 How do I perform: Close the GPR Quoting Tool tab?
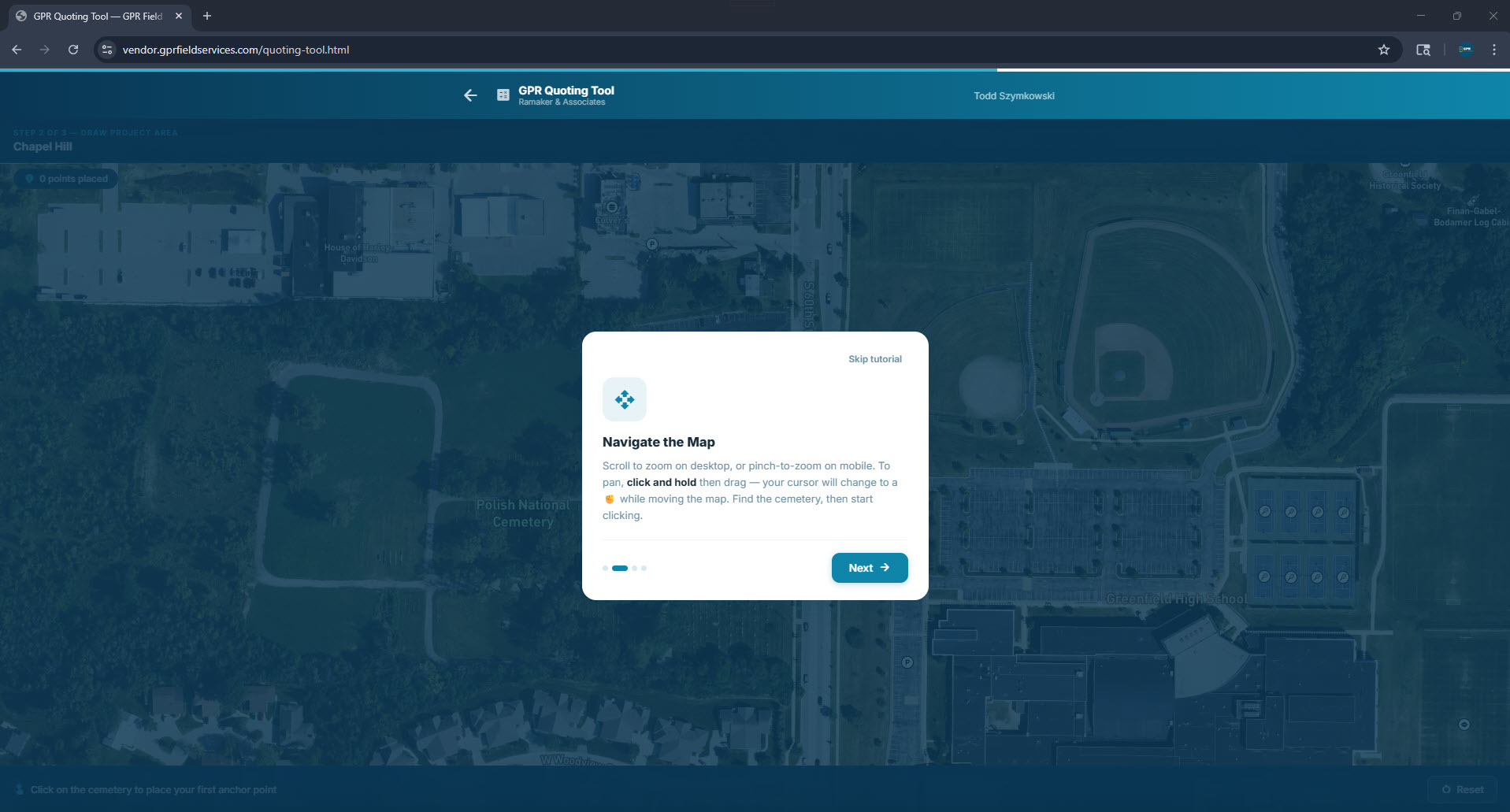point(179,16)
